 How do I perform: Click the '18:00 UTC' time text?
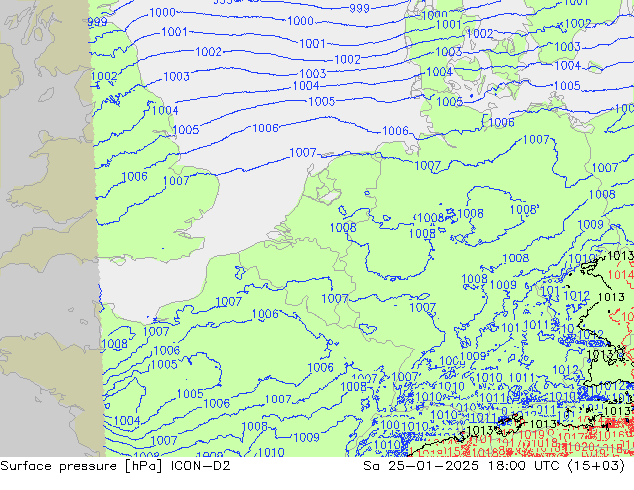(523, 466)
